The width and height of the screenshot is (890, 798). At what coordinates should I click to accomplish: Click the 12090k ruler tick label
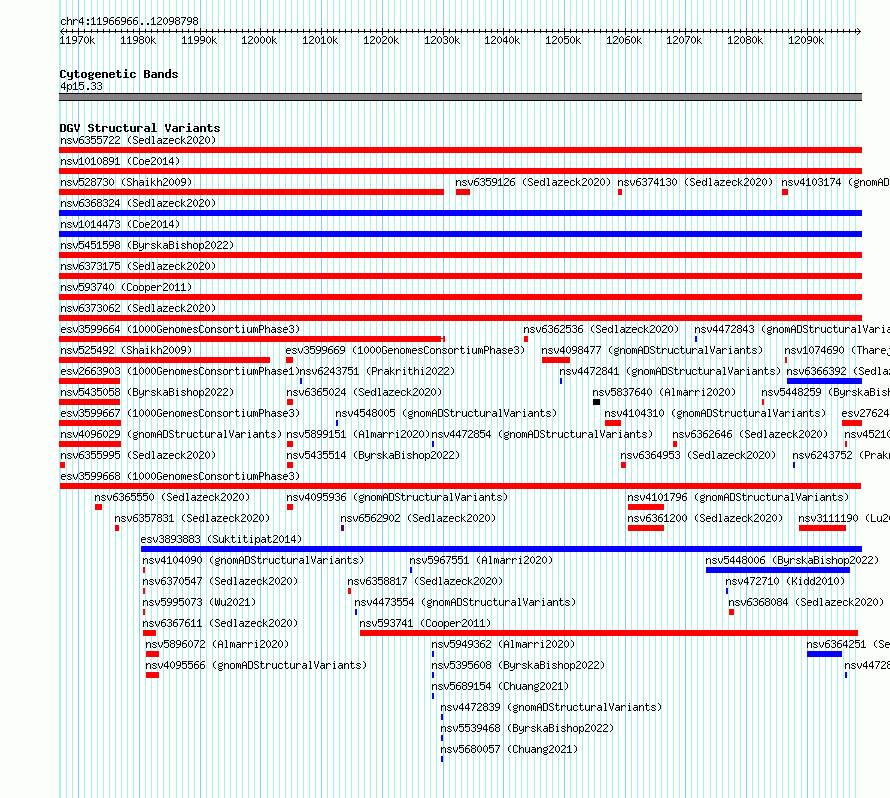click(806, 40)
